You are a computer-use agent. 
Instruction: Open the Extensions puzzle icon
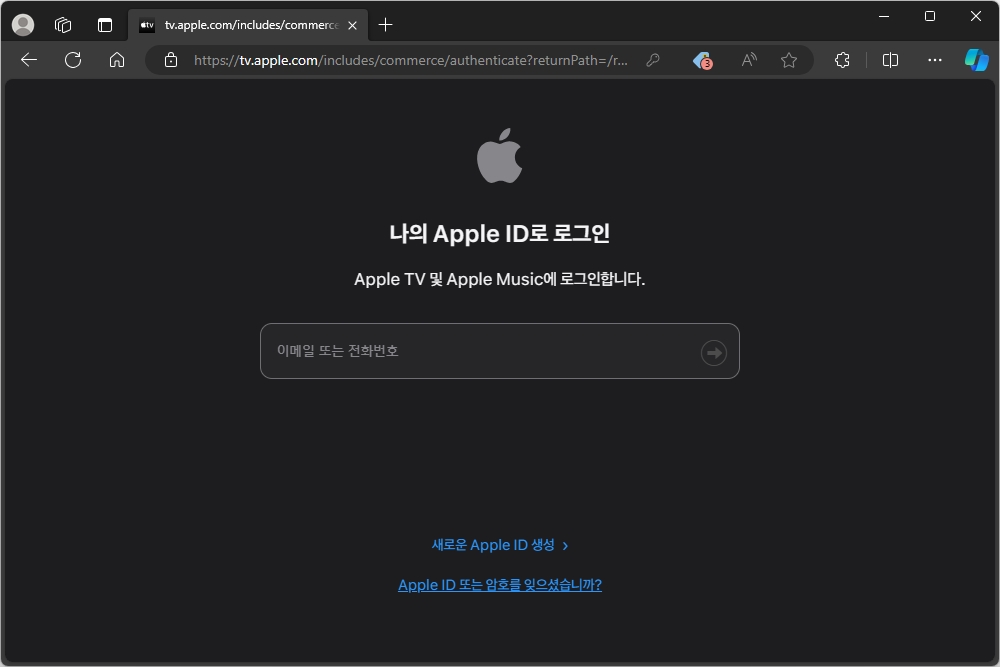842,60
